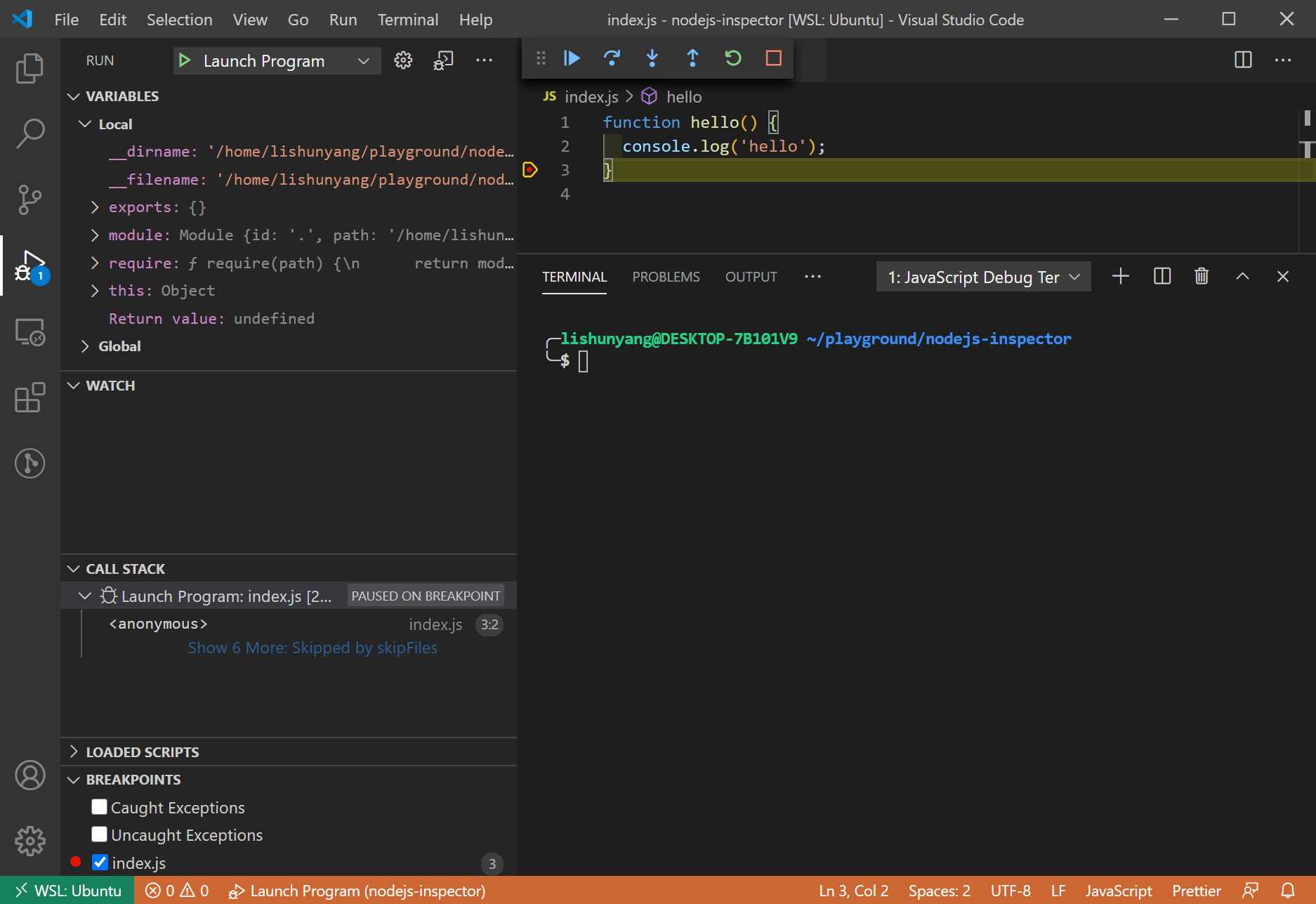This screenshot has width=1316, height=904.
Task: Open the Terminal menu
Action: (408, 20)
